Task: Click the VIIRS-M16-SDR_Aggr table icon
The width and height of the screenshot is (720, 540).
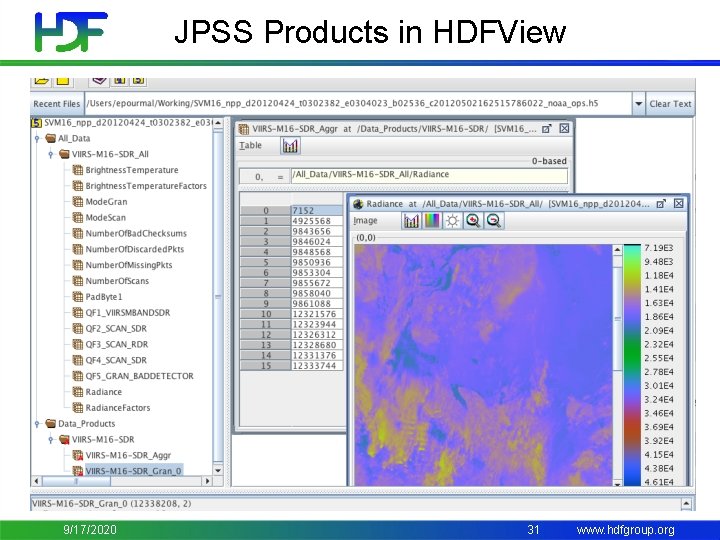Action: pos(78,455)
